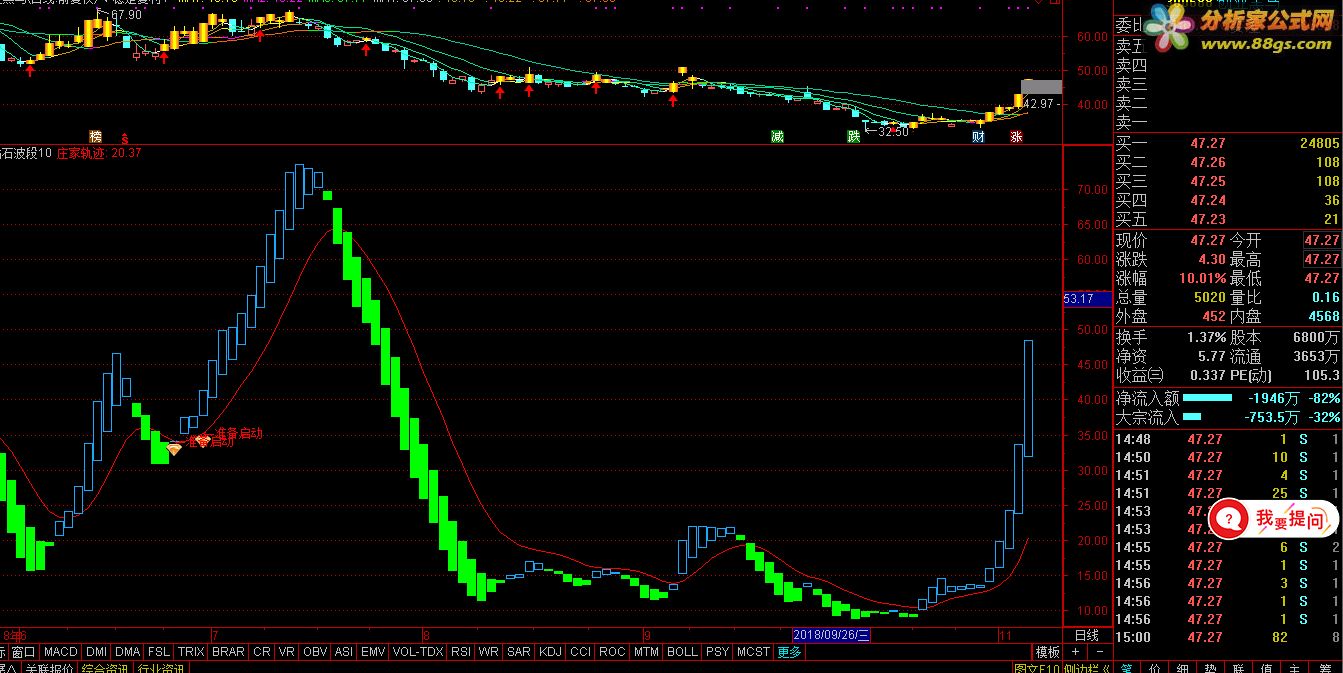This screenshot has height=673, width=1343.
Task: Click the 大宗流入 cyan bar
Action: tap(1194, 417)
